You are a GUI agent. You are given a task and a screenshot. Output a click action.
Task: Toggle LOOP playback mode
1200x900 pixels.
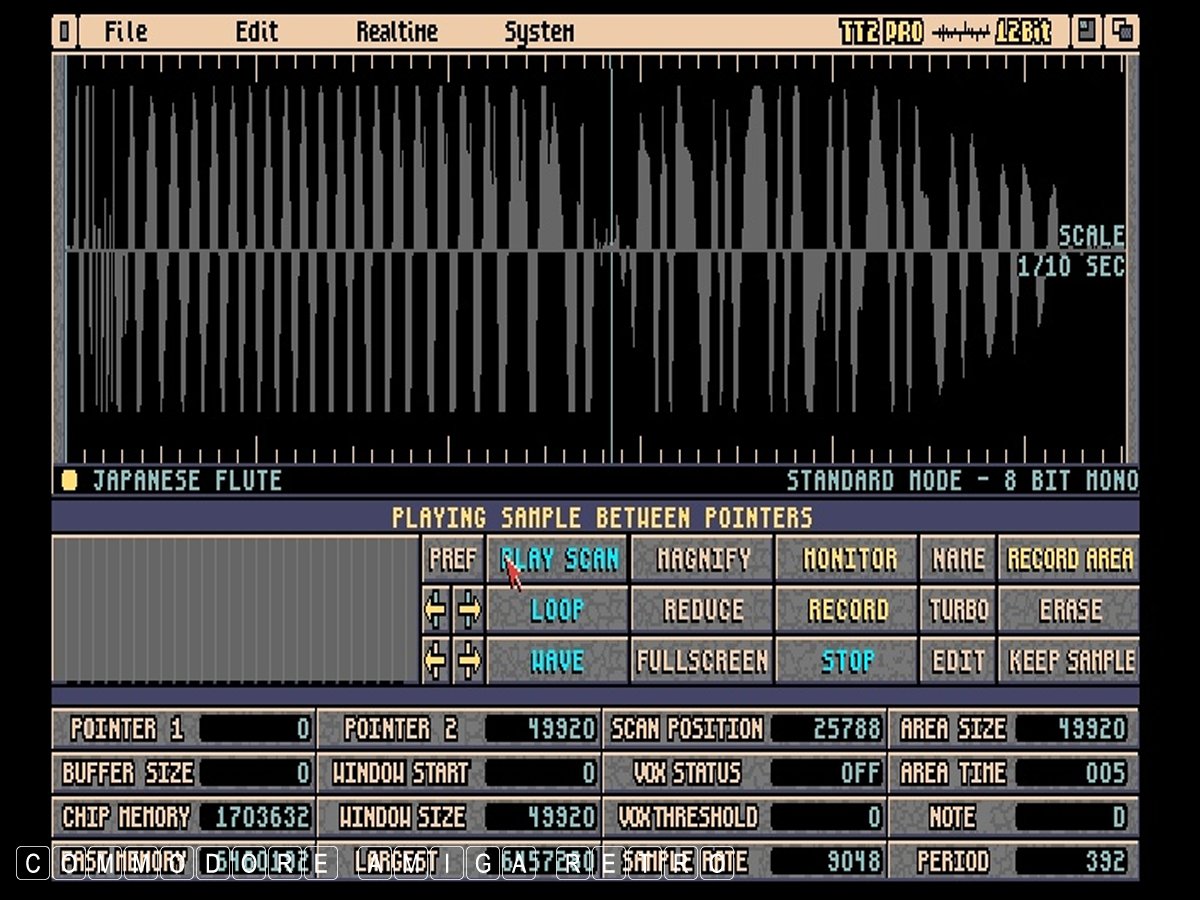point(557,610)
